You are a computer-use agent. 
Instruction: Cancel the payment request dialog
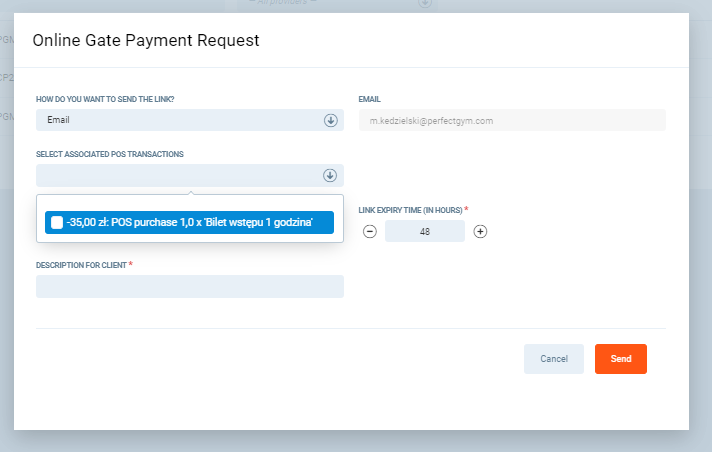553,359
